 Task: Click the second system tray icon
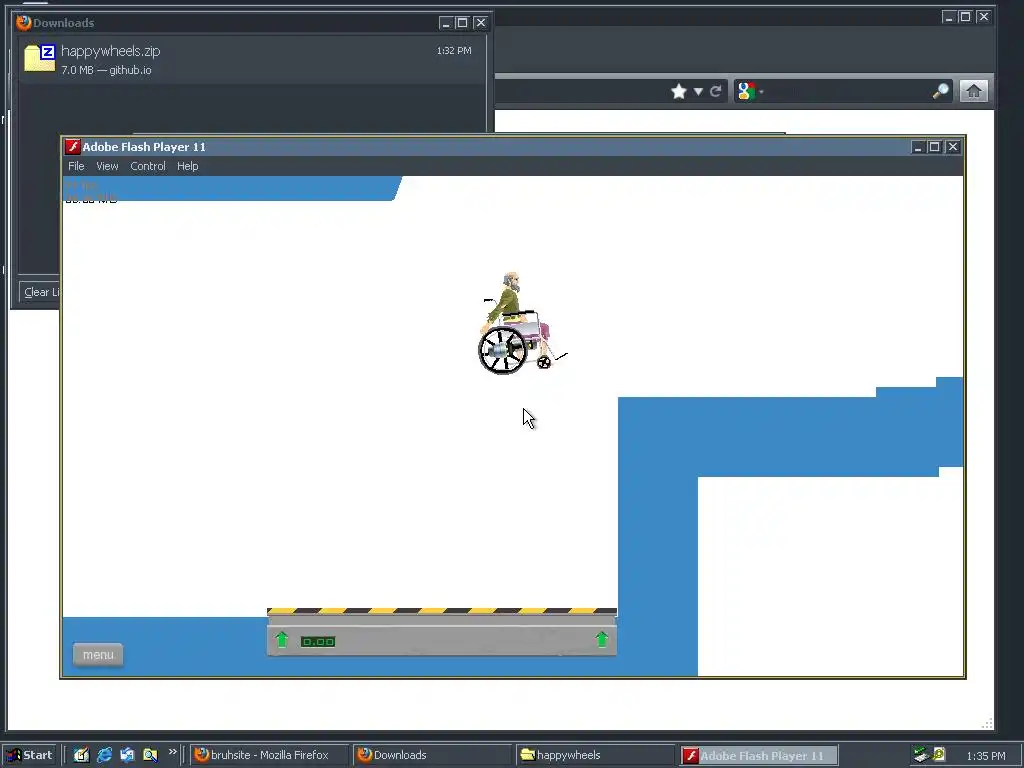click(938, 754)
